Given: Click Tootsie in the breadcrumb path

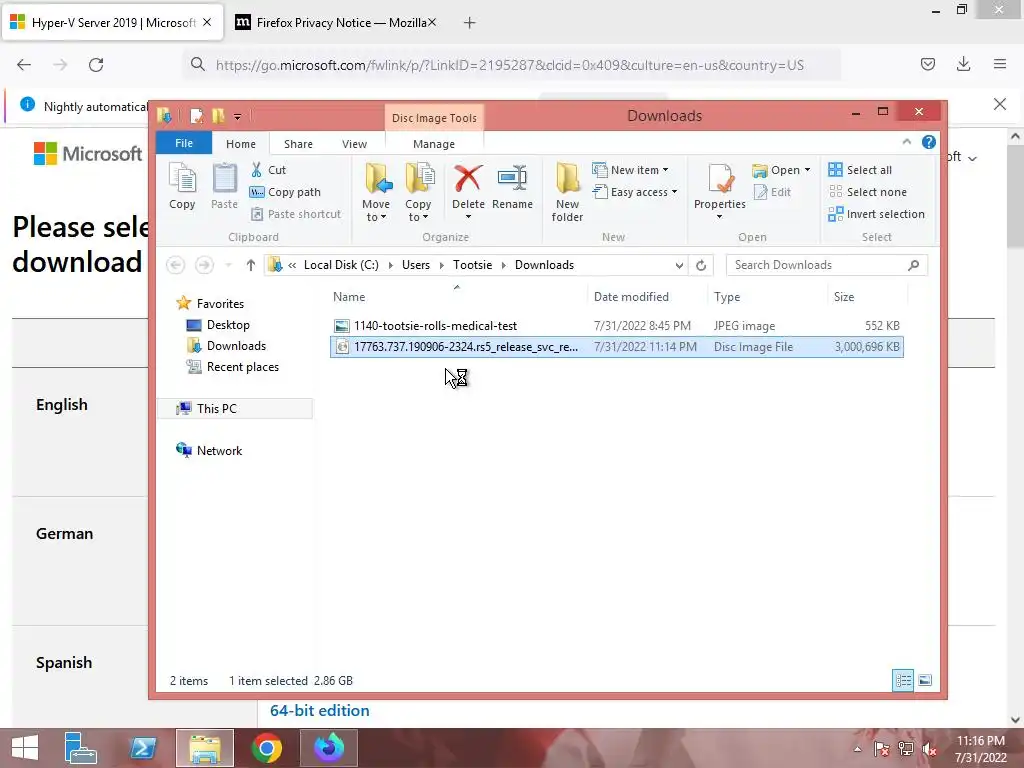Looking at the screenshot, I should (472, 265).
